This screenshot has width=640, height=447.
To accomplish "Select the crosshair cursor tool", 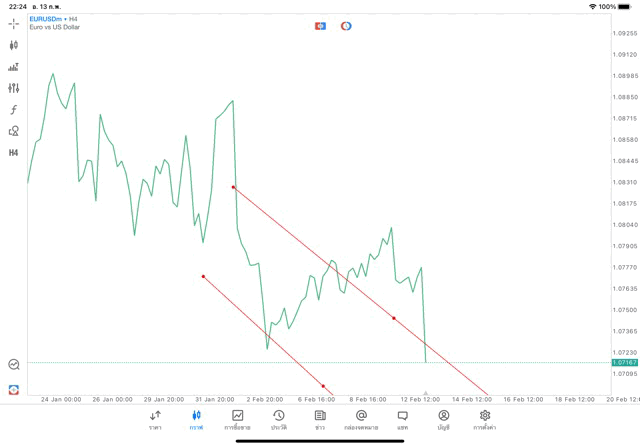I will [13, 23].
